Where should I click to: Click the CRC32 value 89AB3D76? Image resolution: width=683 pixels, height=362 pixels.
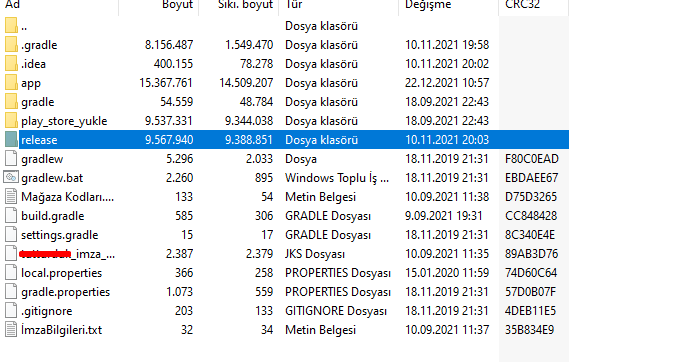pos(531,254)
